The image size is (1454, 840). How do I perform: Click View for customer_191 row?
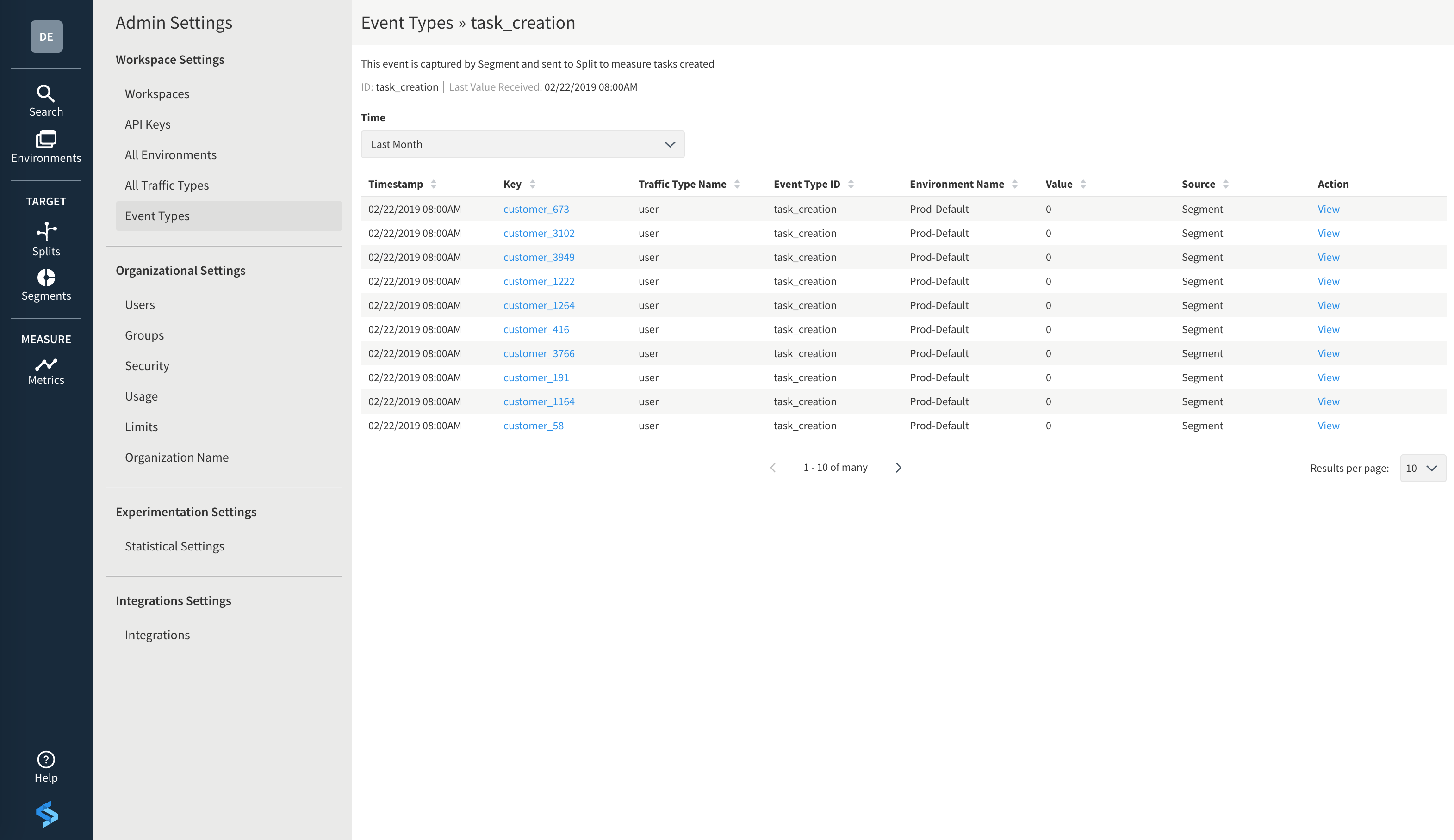coord(1328,377)
